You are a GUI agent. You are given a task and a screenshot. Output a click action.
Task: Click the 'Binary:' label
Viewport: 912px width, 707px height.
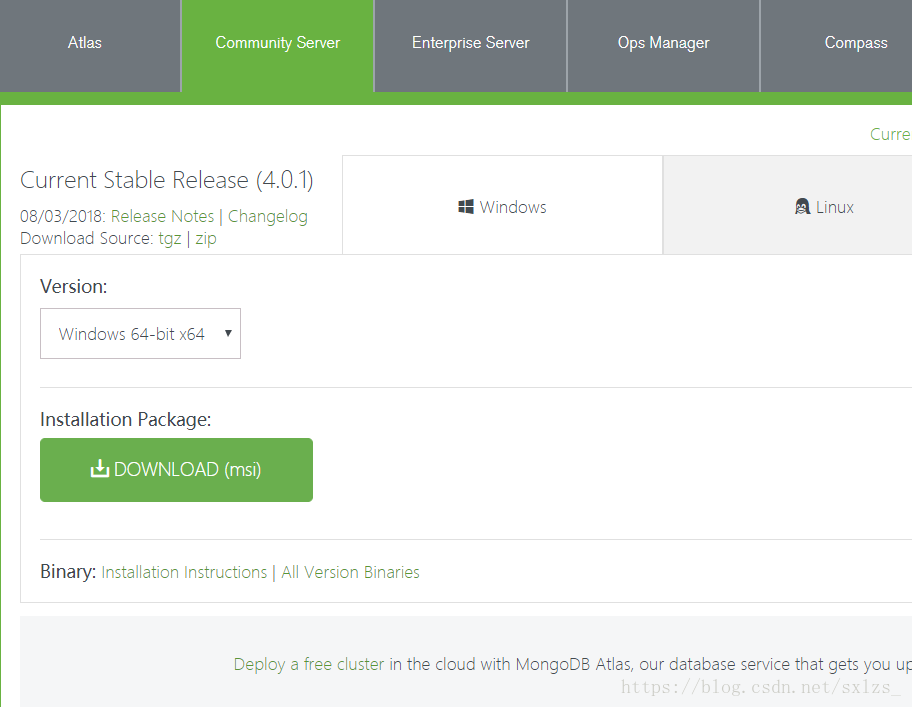point(68,572)
